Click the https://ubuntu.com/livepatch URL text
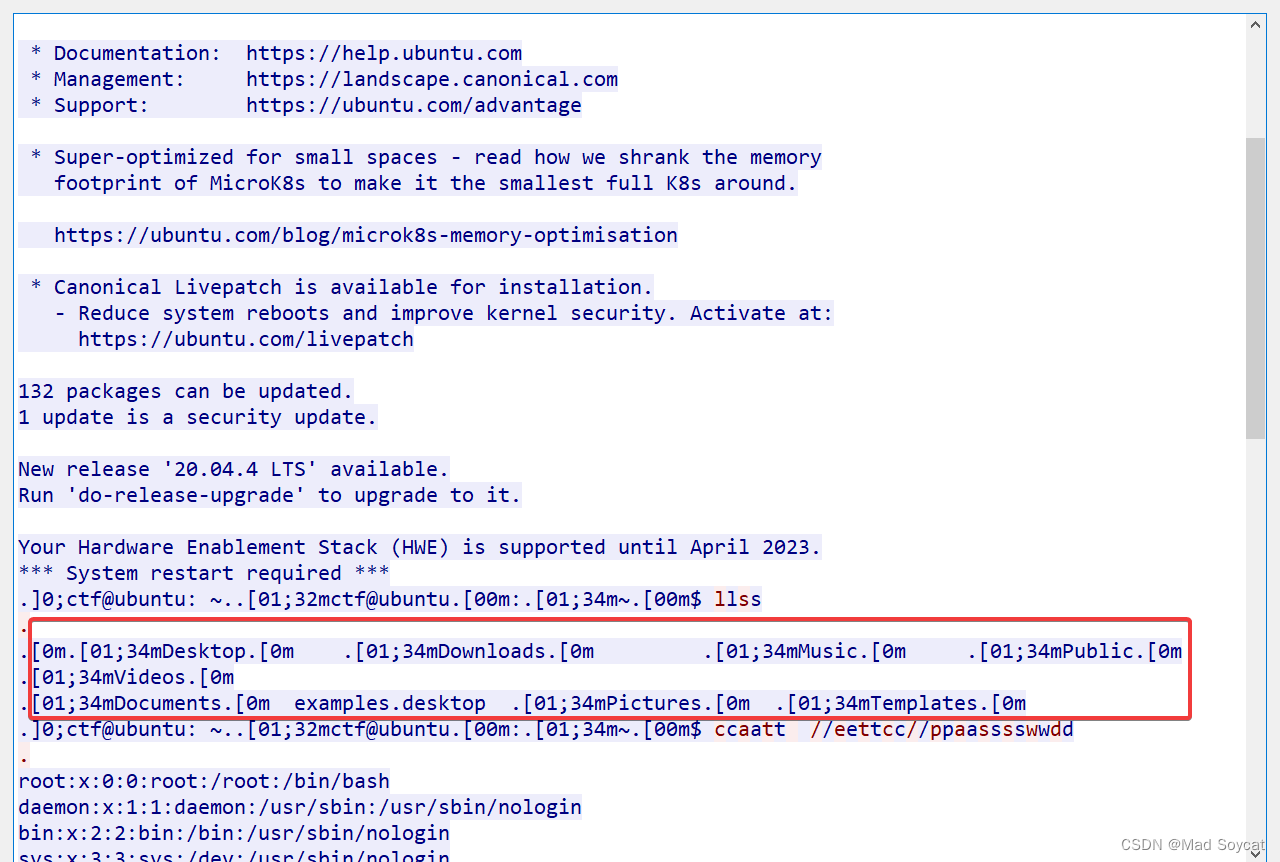 [246, 339]
